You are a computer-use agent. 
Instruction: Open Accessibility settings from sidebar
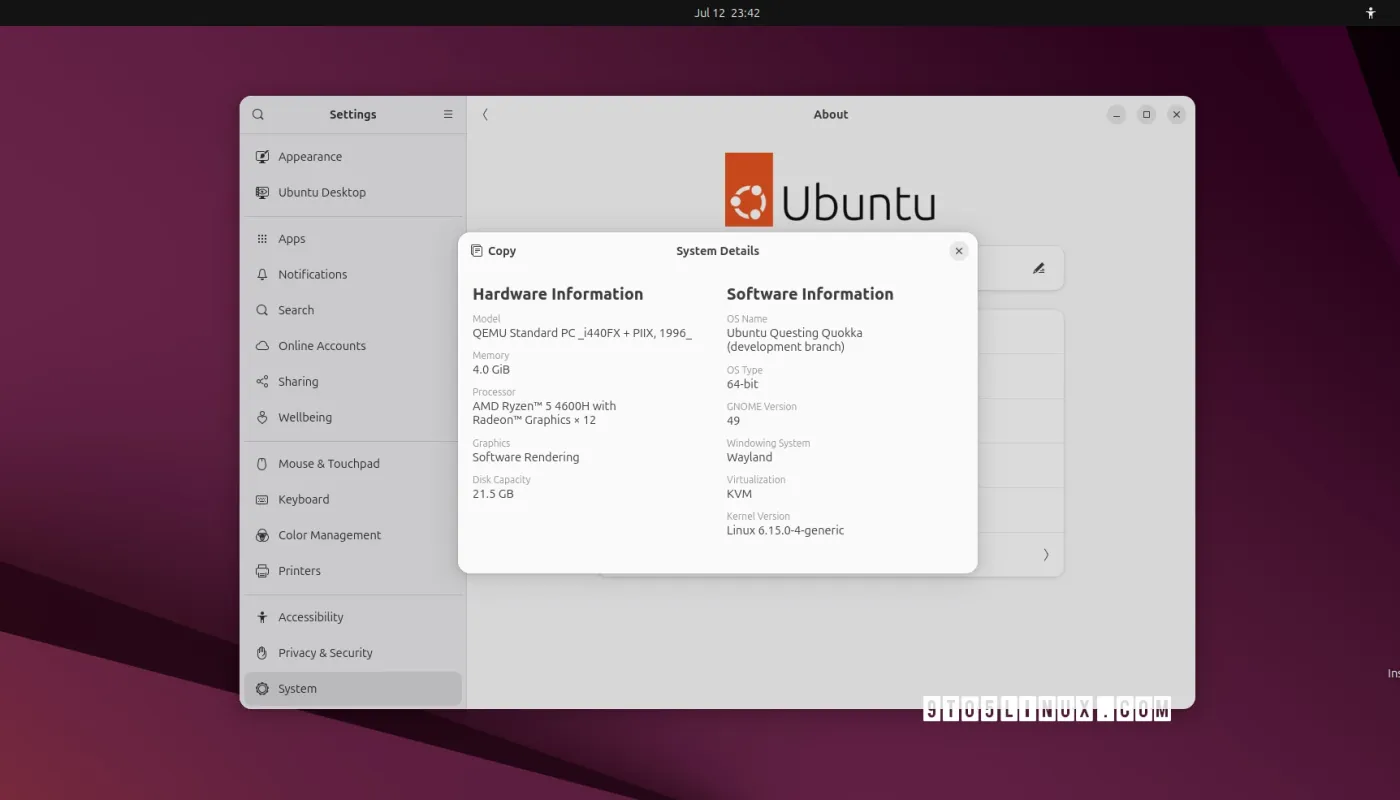click(x=353, y=617)
